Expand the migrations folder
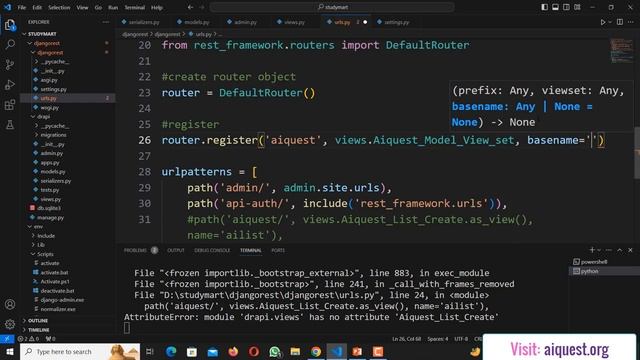 (53, 135)
